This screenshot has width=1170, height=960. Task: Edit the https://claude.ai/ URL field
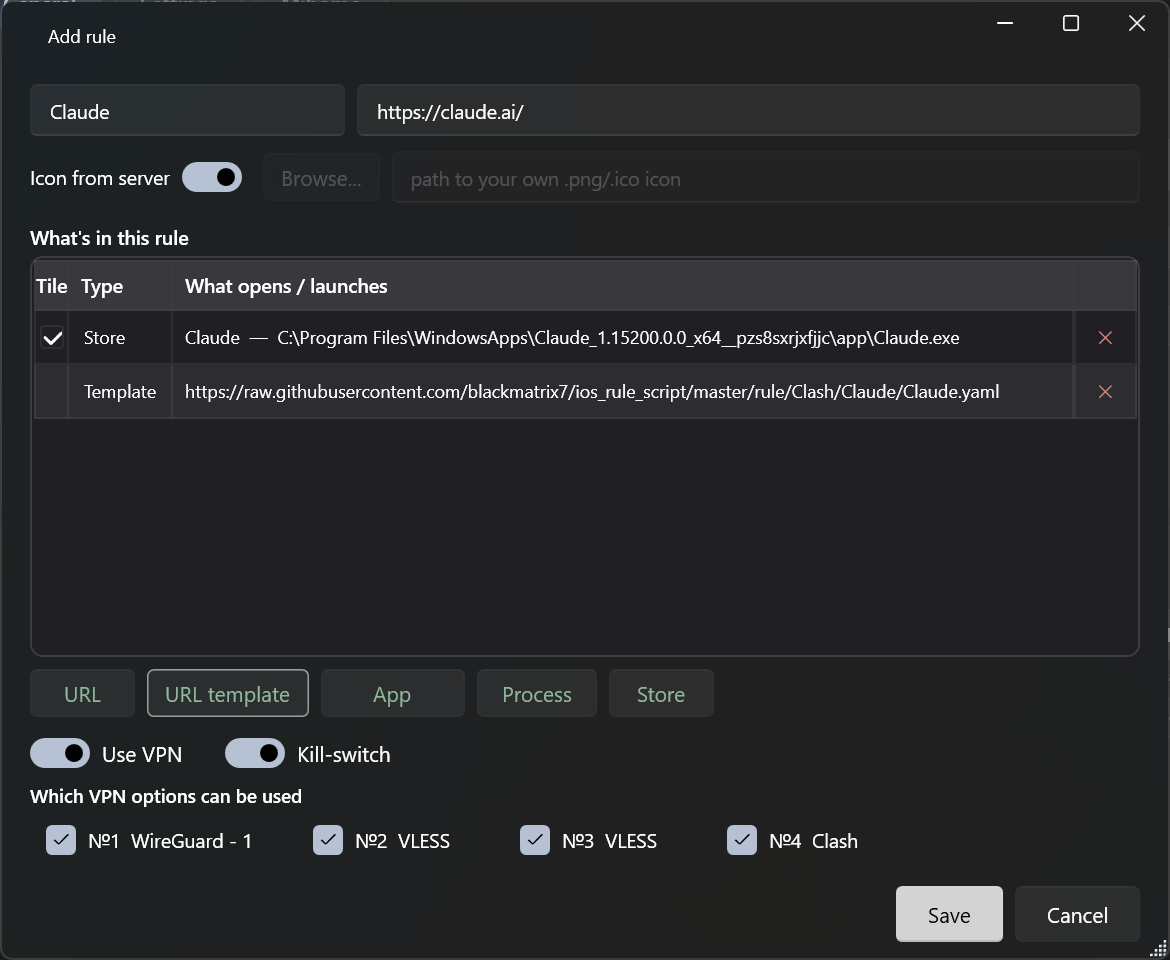point(748,110)
